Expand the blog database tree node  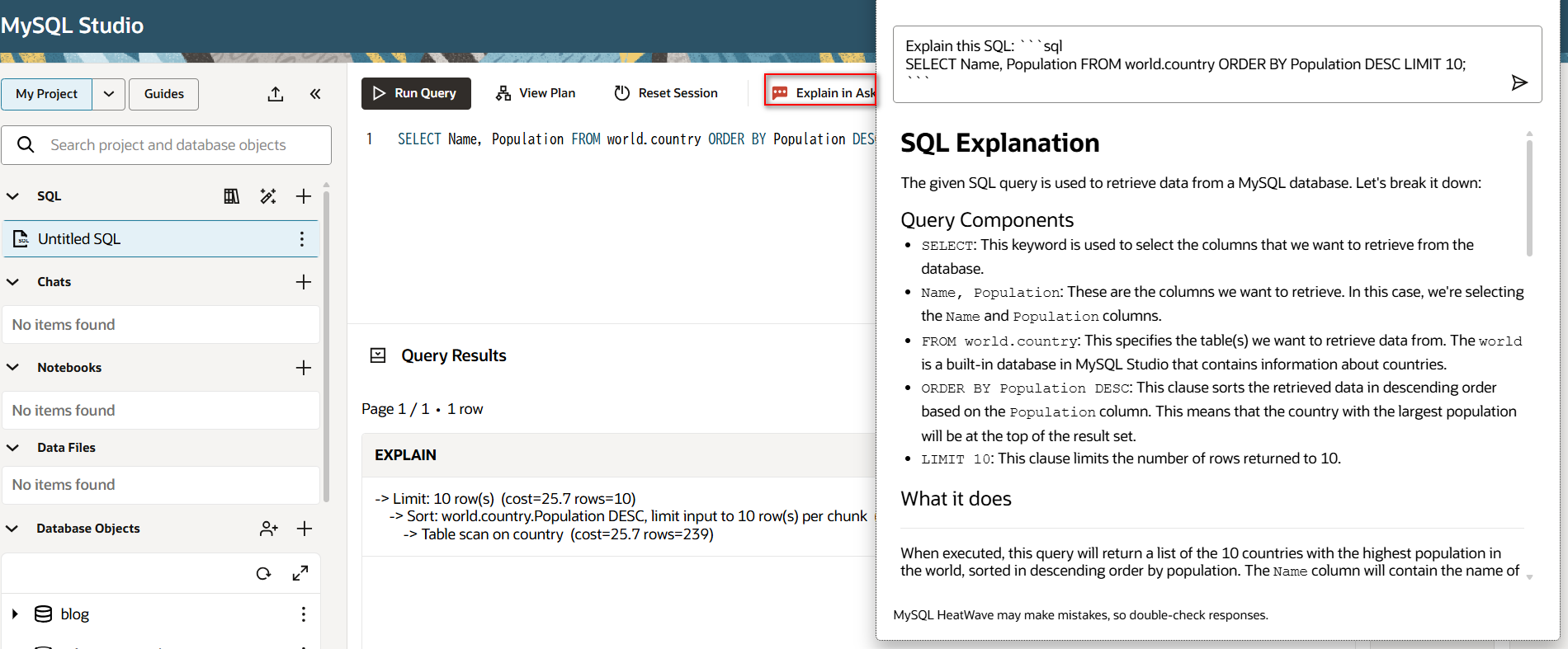tap(15, 614)
